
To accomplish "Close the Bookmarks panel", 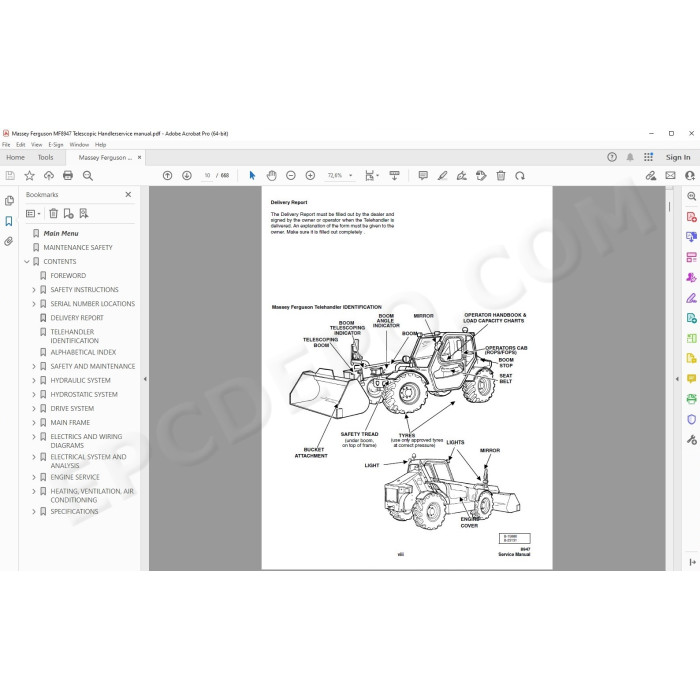I will [128, 195].
